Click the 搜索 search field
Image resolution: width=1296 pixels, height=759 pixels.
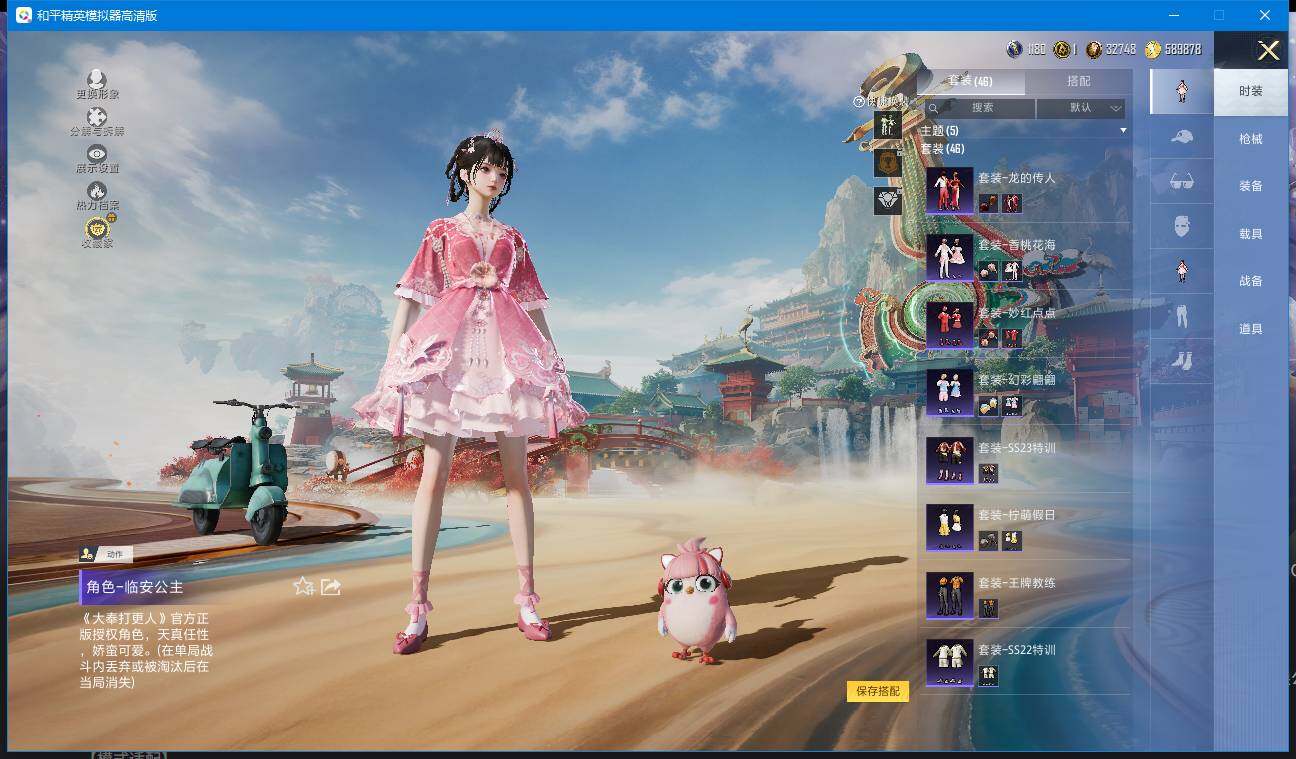(x=982, y=108)
